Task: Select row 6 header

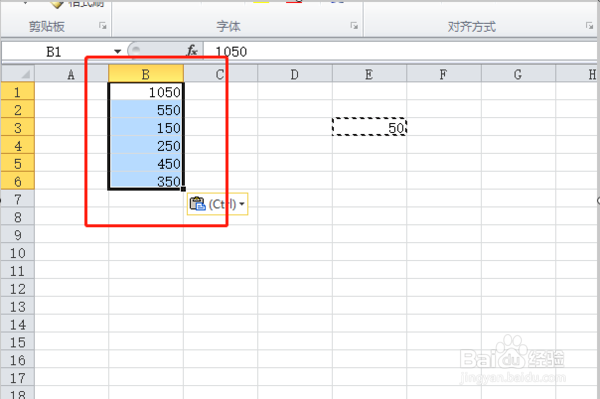Action: (18, 181)
